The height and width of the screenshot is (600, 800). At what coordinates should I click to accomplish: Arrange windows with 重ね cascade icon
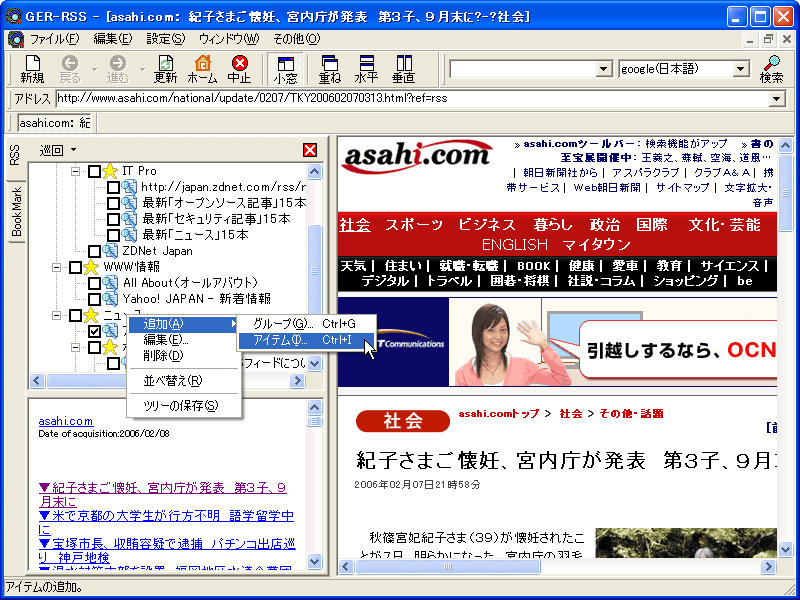click(x=330, y=69)
